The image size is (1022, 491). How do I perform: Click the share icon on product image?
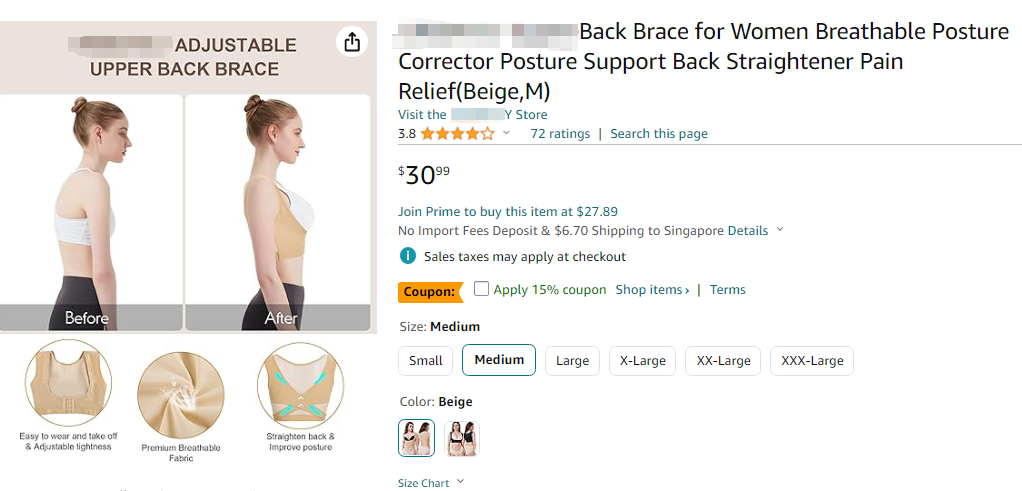coord(351,42)
